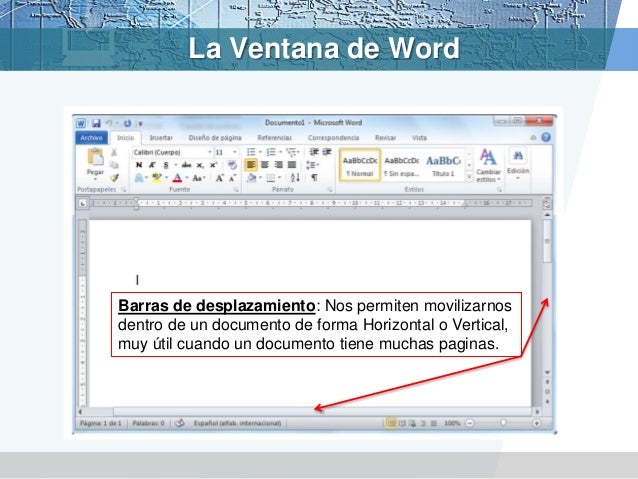Click the Shrink Font icon
Viewport: 638px width, 479px height.
tap(232, 178)
